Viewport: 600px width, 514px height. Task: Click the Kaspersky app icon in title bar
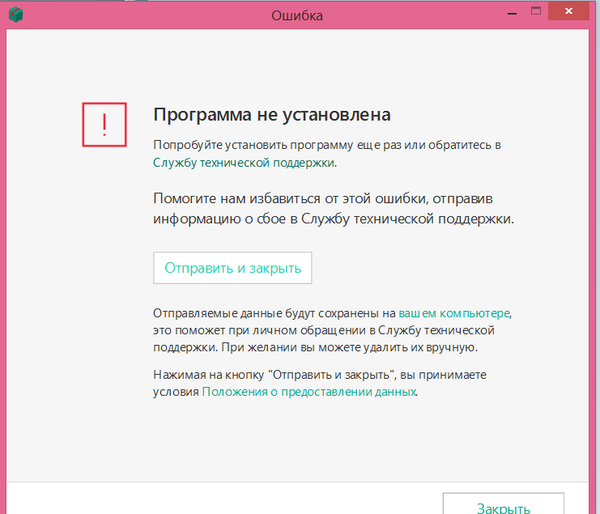tap(16, 15)
